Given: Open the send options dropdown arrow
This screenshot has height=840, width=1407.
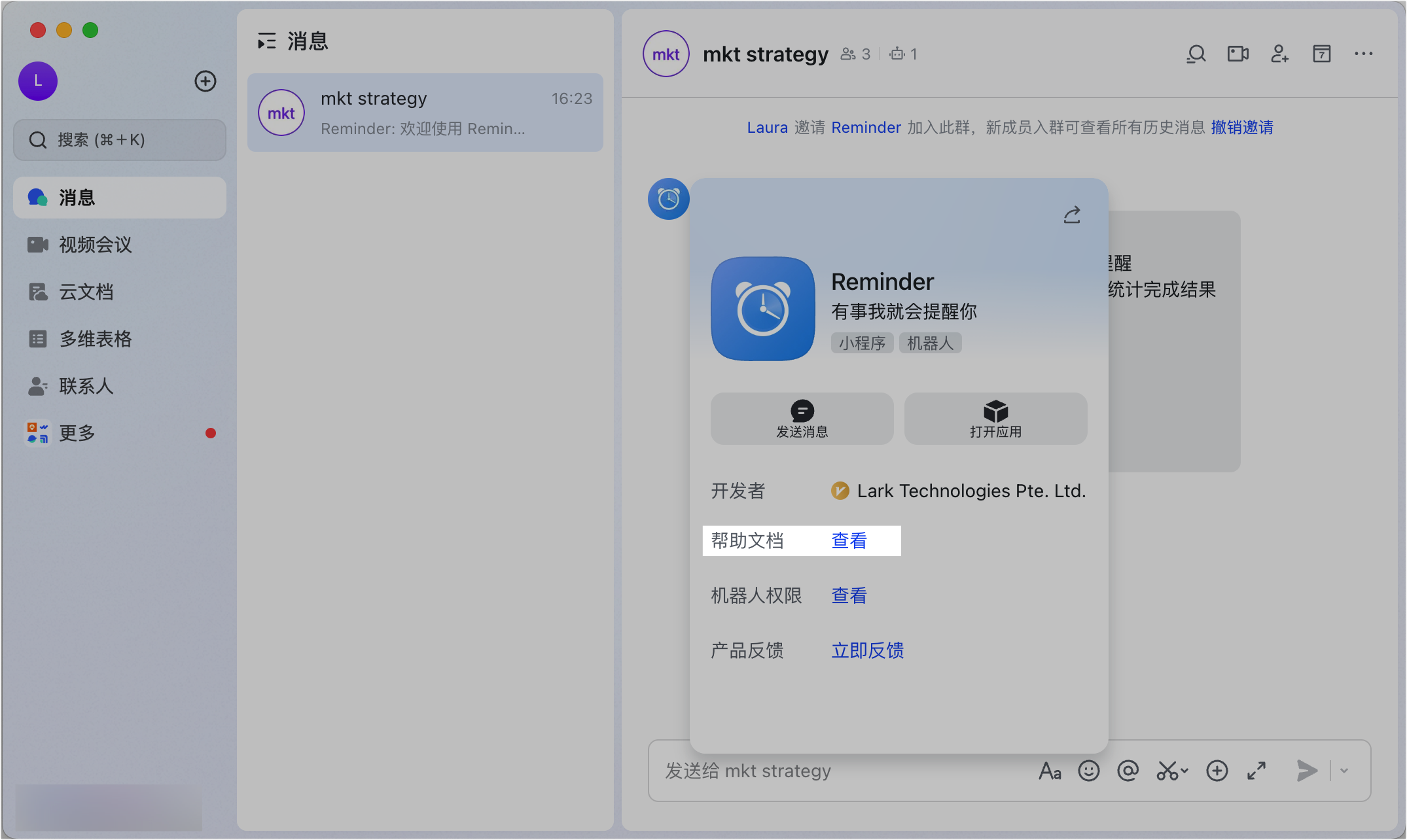Looking at the screenshot, I should (x=1344, y=771).
